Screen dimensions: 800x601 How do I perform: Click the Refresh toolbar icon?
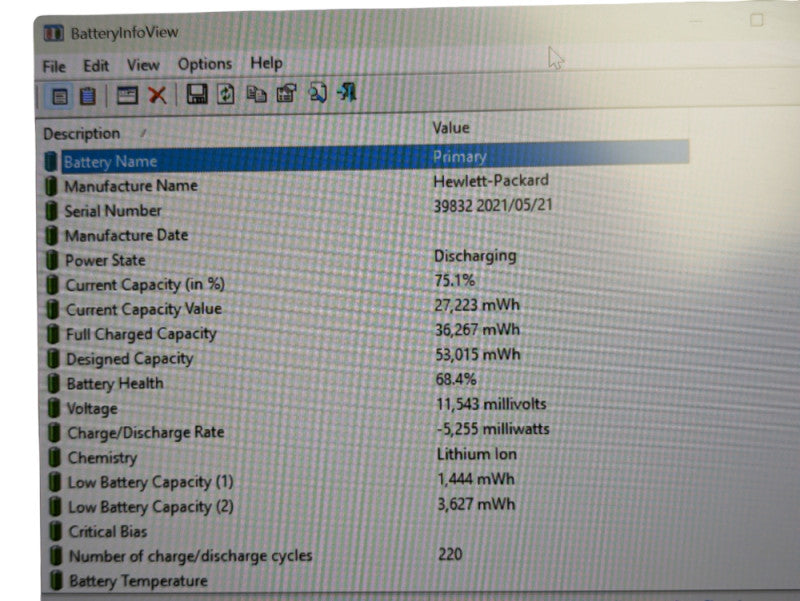pyautogui.click(x=226, y=94)
